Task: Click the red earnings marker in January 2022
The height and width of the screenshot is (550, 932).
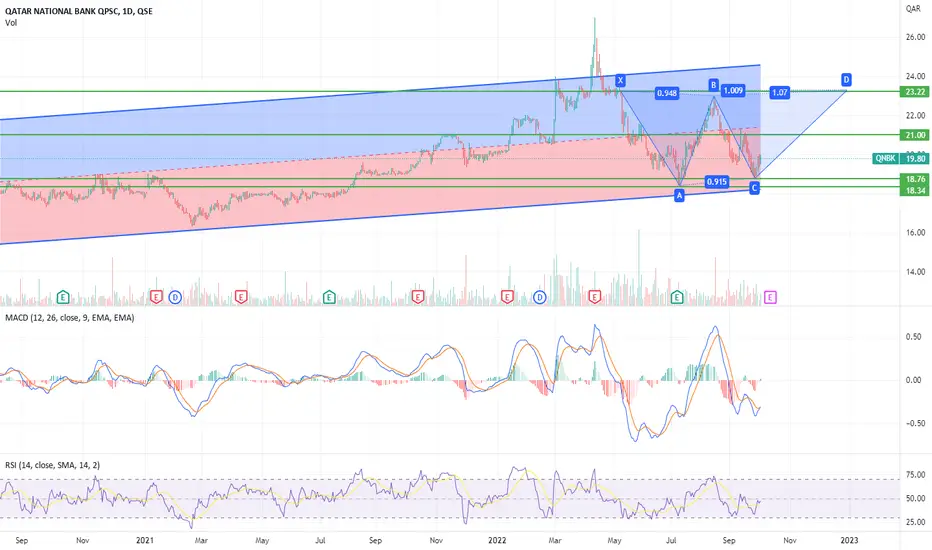Action: click(507, 297)
